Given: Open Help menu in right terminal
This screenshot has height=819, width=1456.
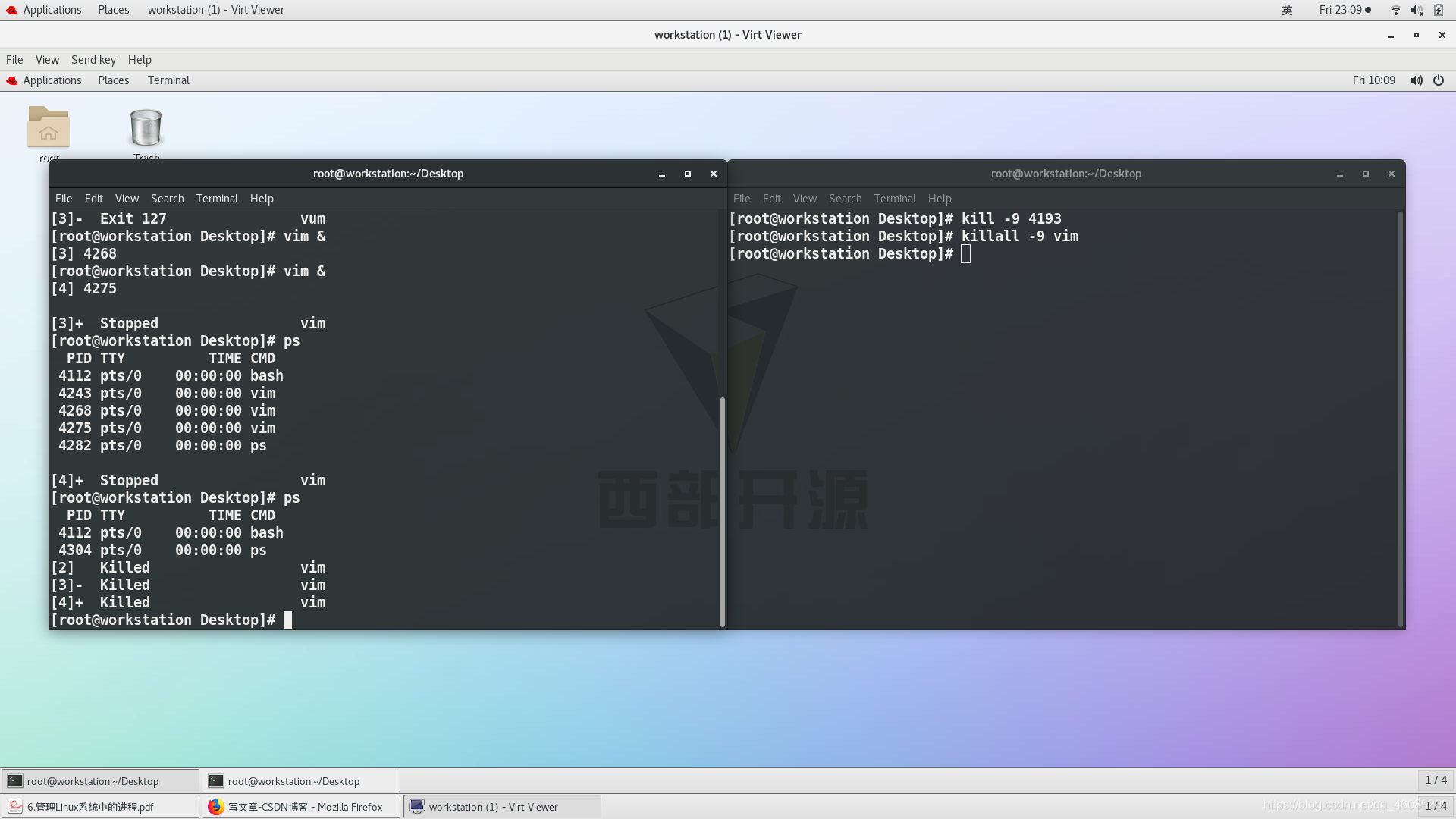Looking at the screenshot, I should click(x=940, y=199).
